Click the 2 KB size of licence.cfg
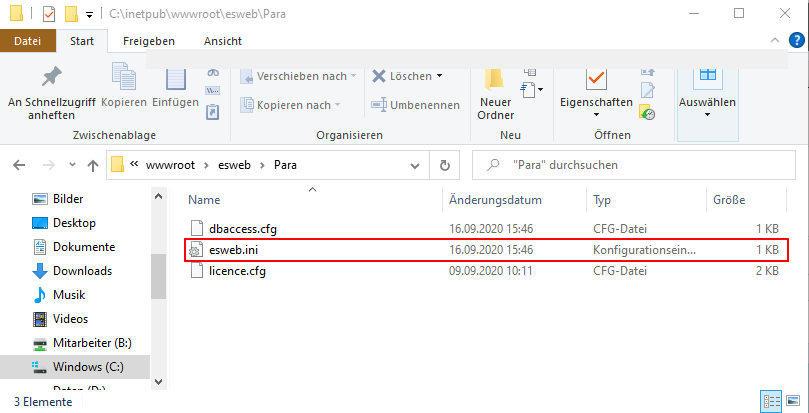The width and height of the screenshot is (809, 413). pyautogui.click(x=767, y=271)
